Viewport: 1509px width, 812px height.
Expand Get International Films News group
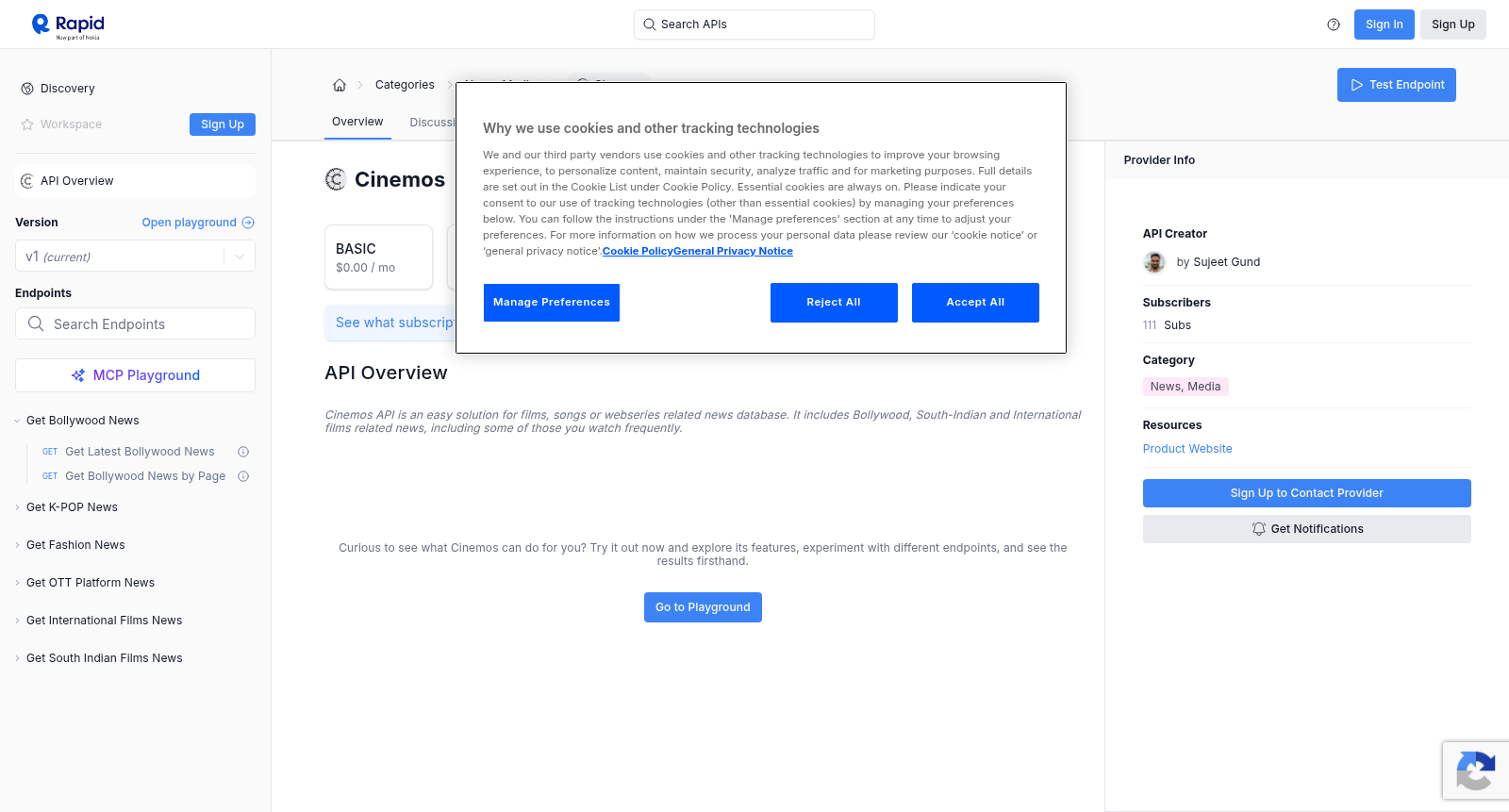point(17,621)
